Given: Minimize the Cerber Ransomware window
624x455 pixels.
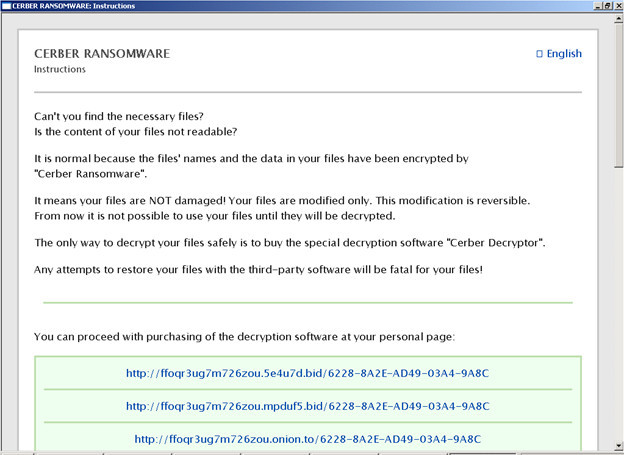Looking at the screenshot, I should click(x=598, y=6).
